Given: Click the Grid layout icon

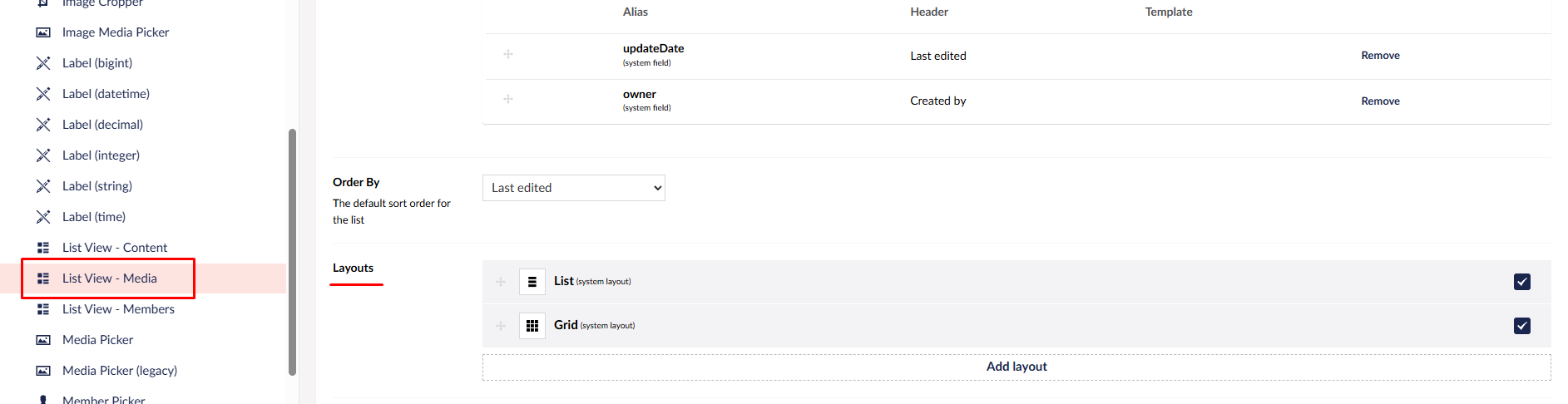Looking at the screenshot, I should click(x=532, y=326).
